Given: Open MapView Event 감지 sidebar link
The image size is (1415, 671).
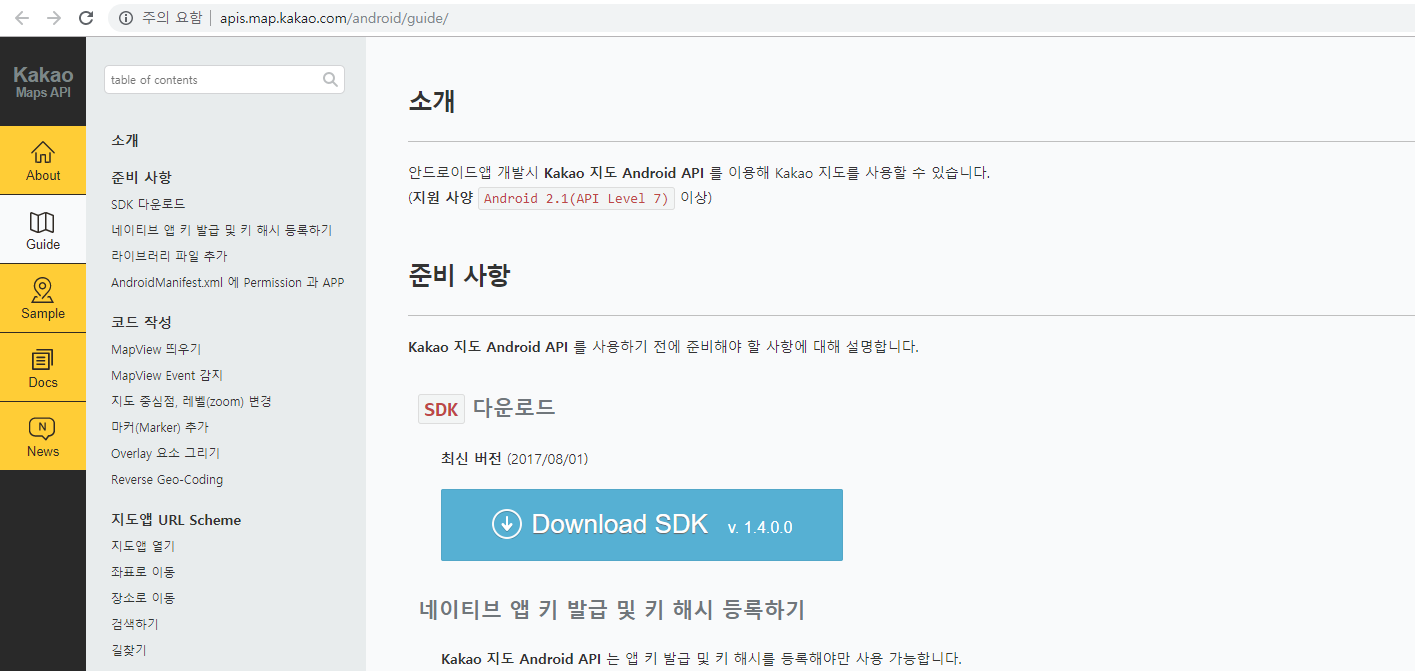Looking at the screenshot, I should coord(167,375).
